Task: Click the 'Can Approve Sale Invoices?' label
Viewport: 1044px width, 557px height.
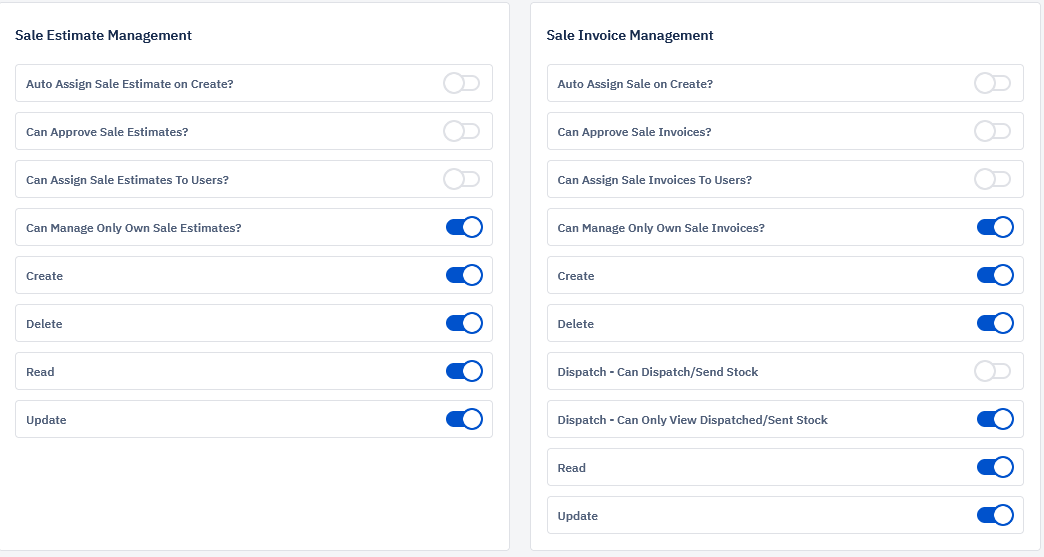Action: click(x=635, y=132)
